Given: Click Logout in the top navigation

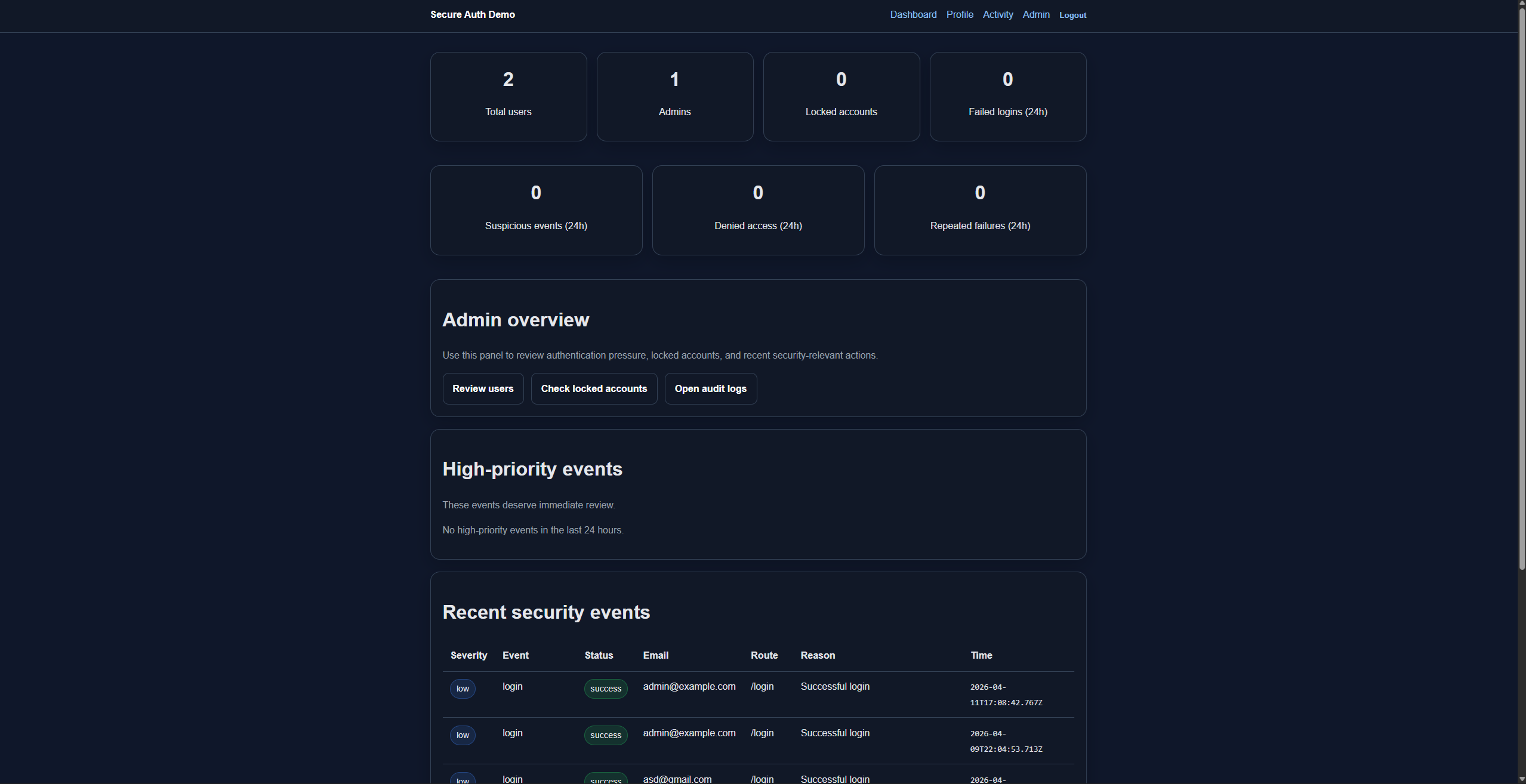Looking at the screenshot, I should coord(1072,15).
